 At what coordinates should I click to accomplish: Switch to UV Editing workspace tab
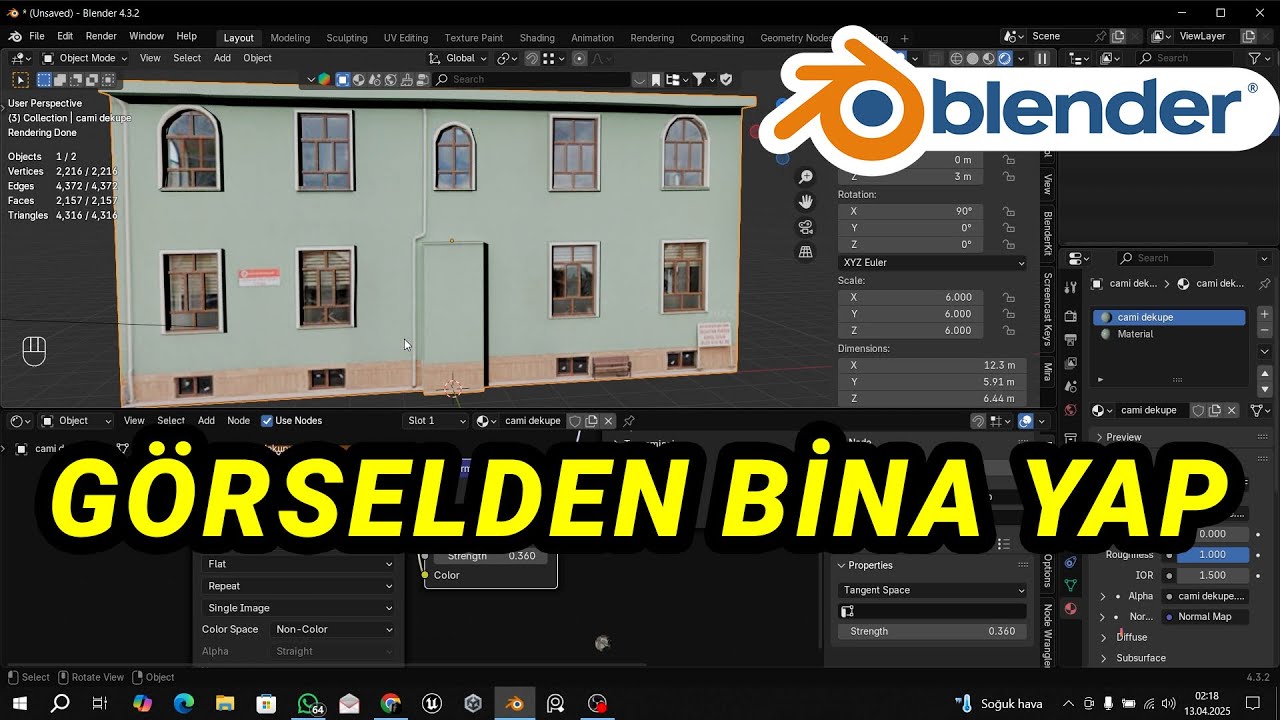coord(405,38)
